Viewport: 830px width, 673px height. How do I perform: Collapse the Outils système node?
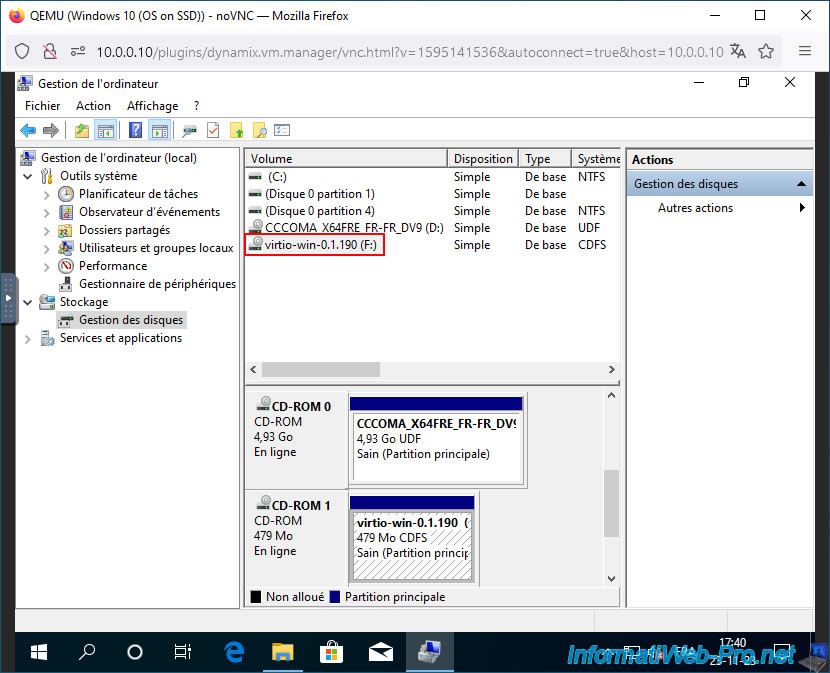28,176
